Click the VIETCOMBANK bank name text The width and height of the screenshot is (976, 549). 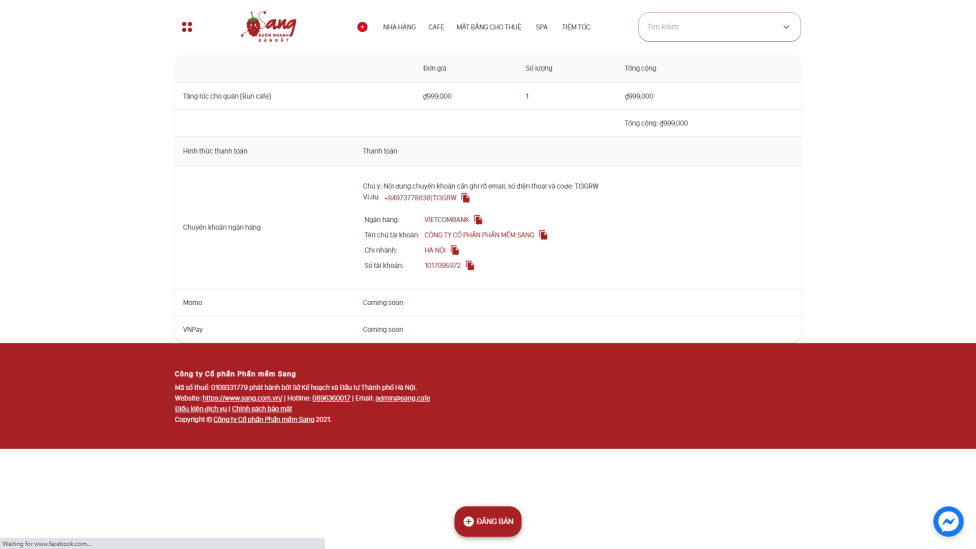(x=447, y=220)
